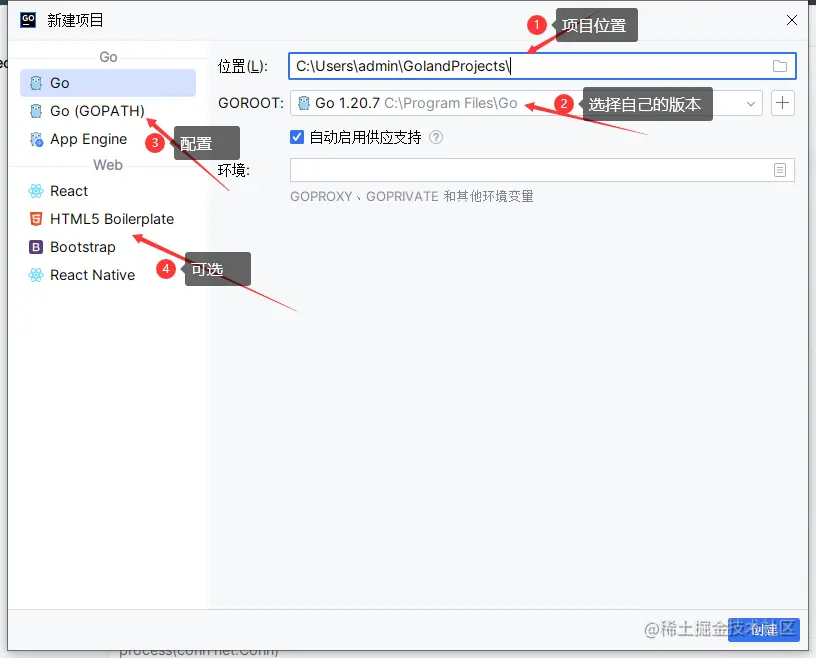816x658 pixels.
Task: Select the Go project type
Action: click(108, 83)
